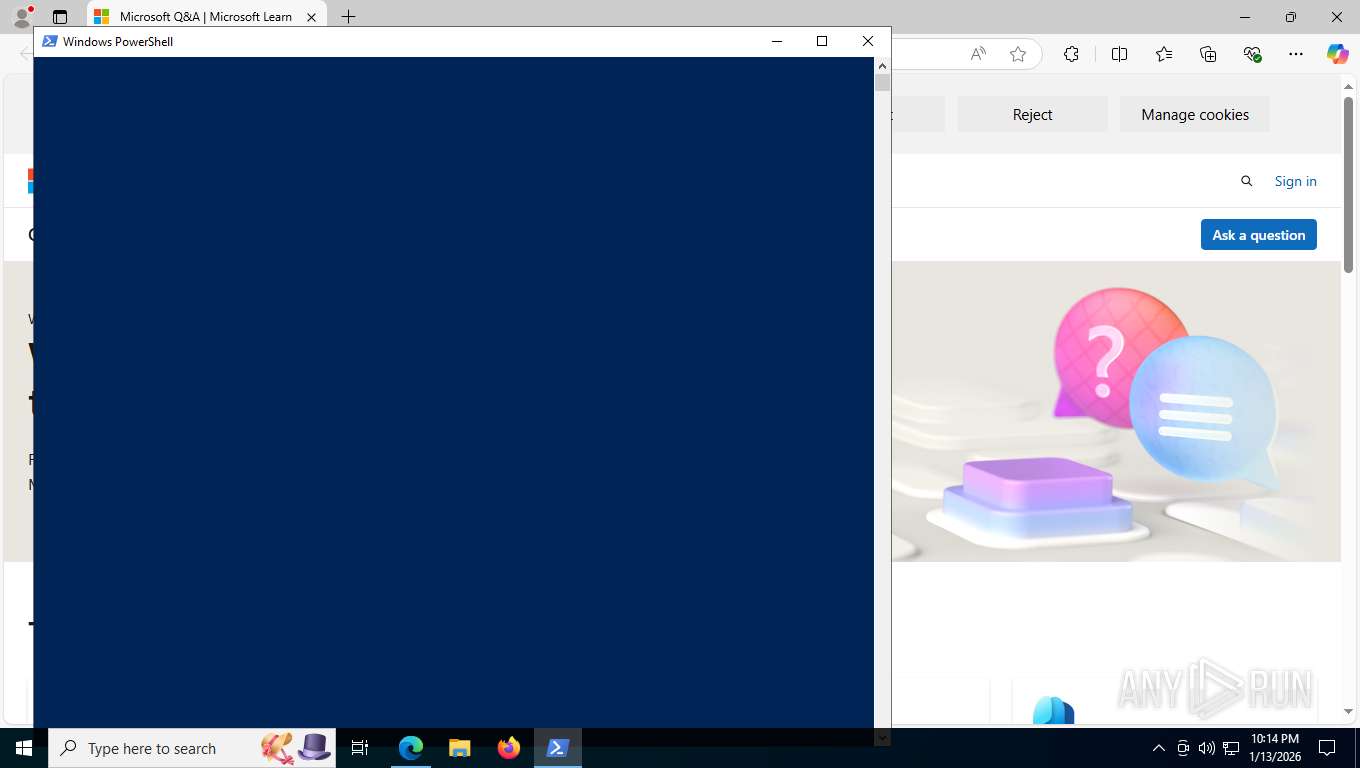Screen dimensions: 1360x768
Task: Click the Meet Now tray icon
Action: coord(1183,748)
